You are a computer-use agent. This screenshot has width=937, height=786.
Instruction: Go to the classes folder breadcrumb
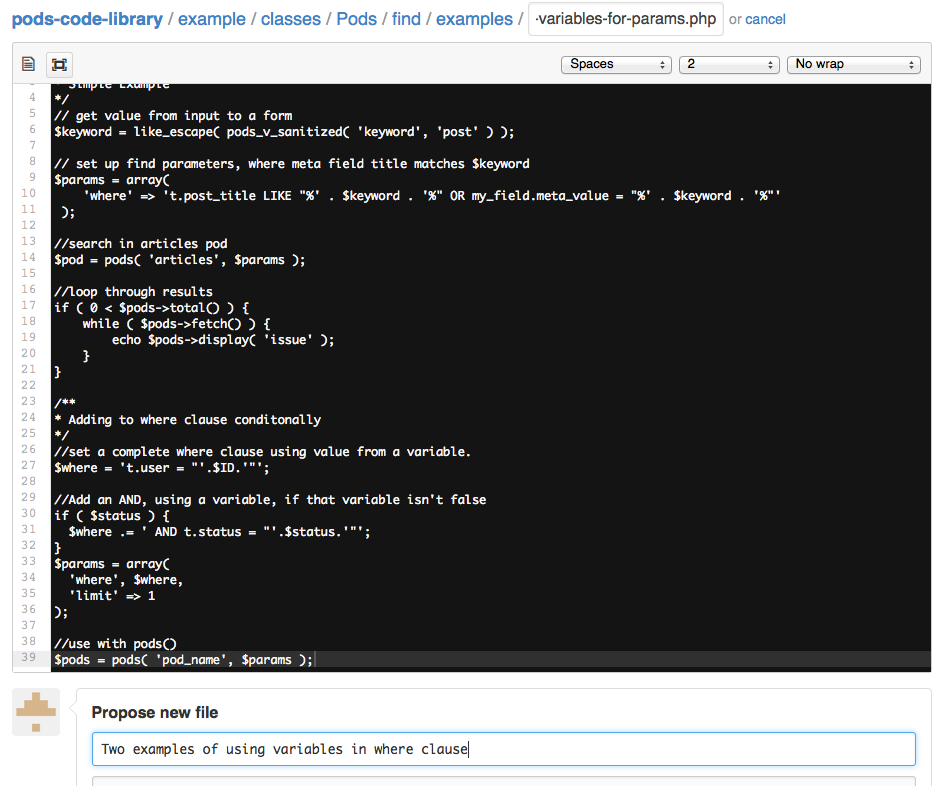pyautogui.click(x=291, y=19)
